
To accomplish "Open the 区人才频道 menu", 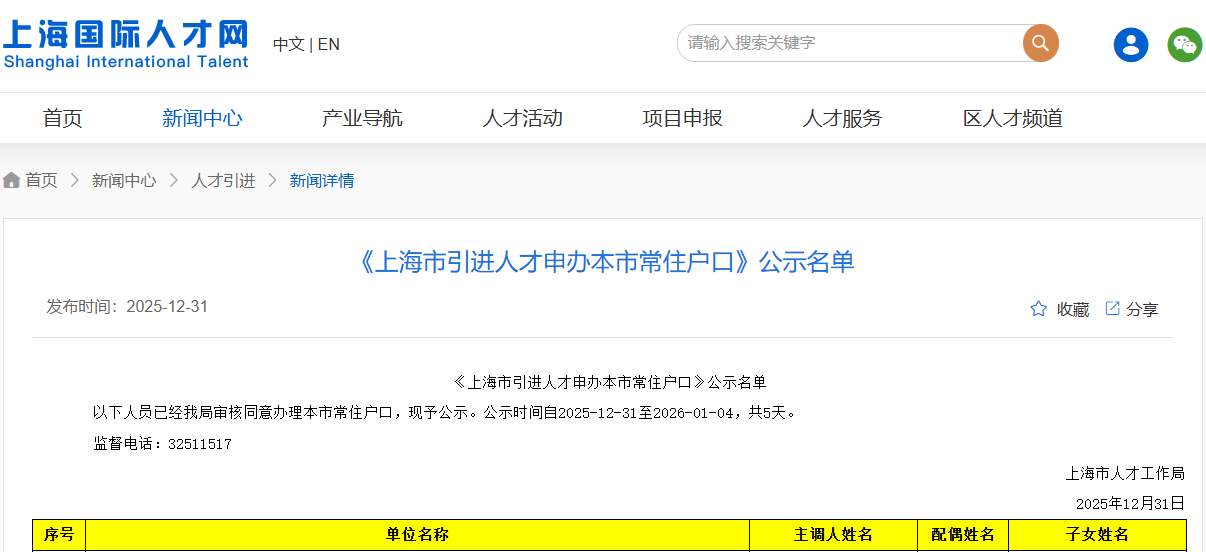I will click(1012, 118).
